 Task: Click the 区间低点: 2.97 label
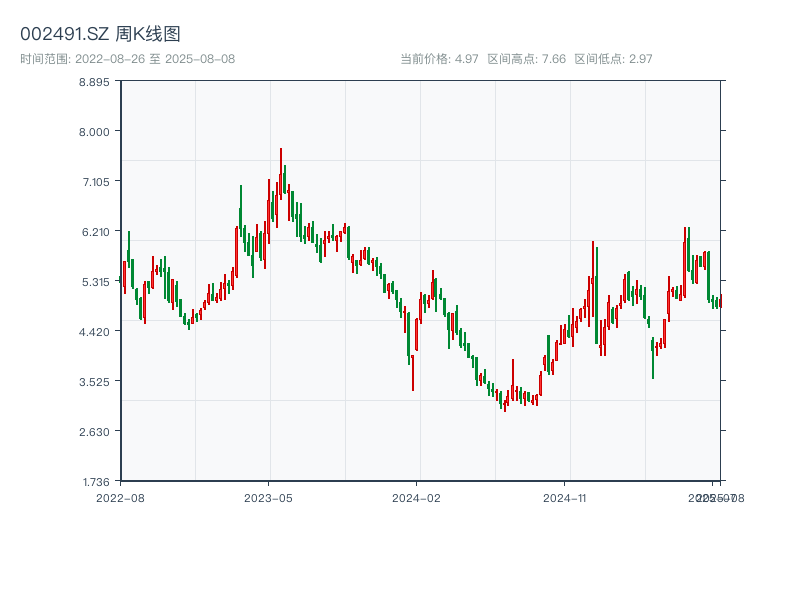(613, 59)
